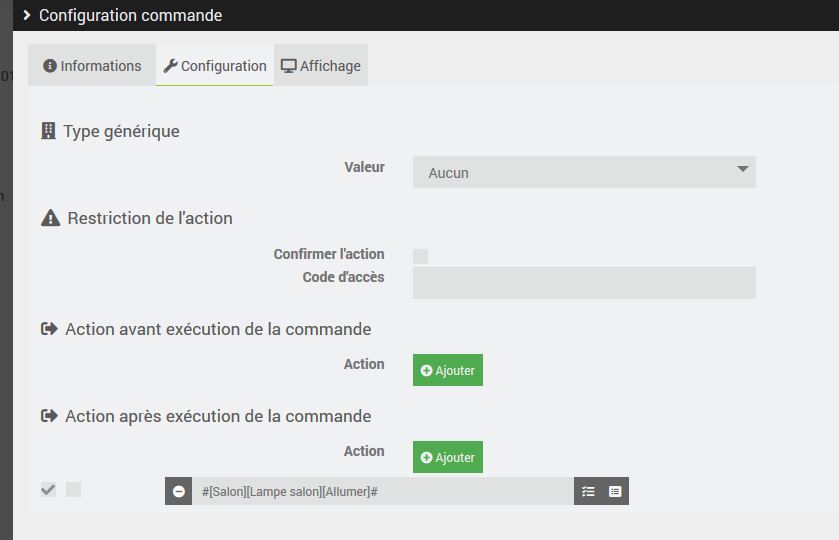
Task: Toggle the Confirmer l'action checkbox
Action: tap(420, 256)
